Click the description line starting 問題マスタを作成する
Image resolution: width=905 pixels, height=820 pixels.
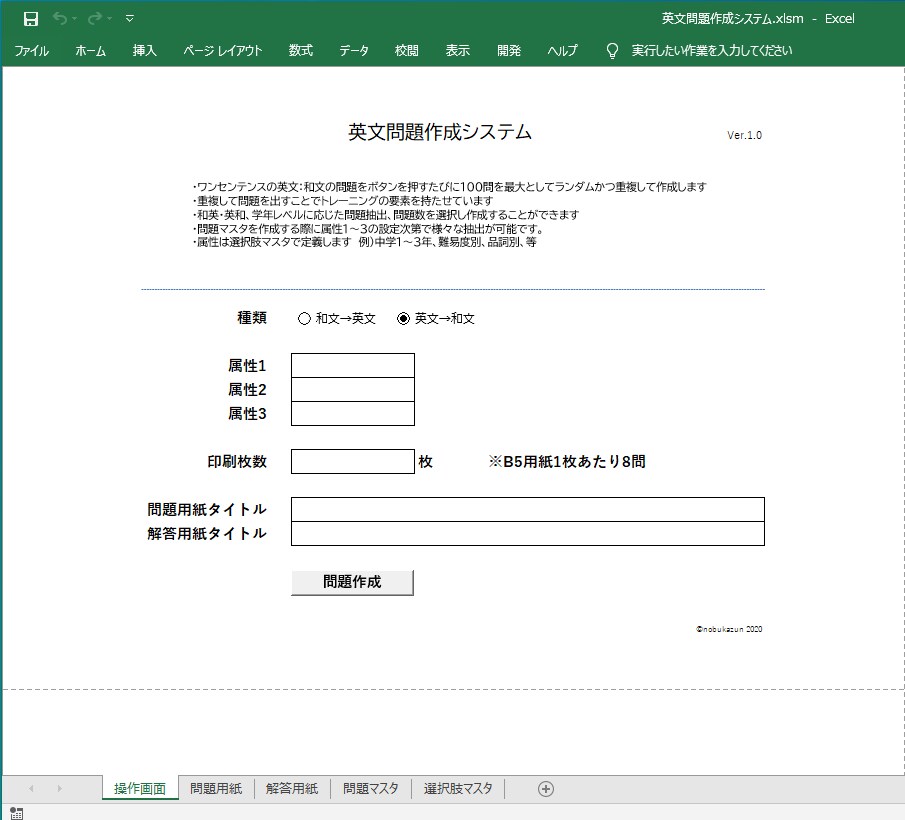click(x=369, y=229)
